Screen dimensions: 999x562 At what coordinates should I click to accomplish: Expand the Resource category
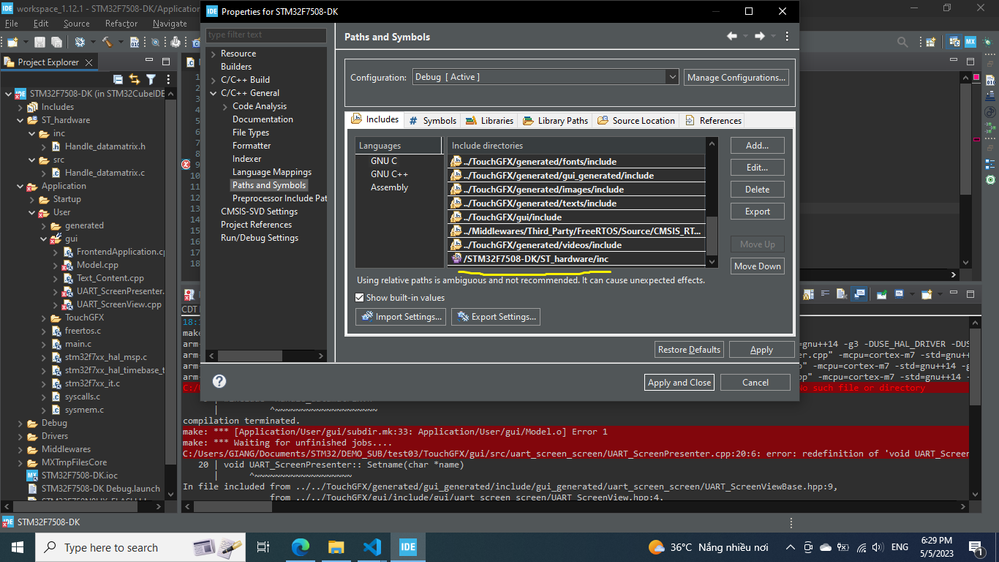pos(213,54)
